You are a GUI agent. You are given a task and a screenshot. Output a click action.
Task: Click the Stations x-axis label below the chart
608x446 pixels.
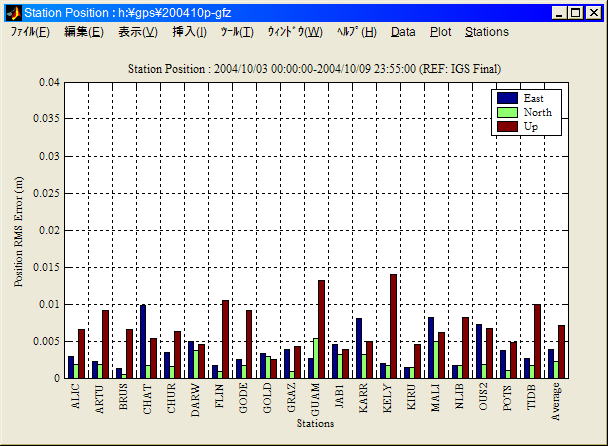pos(315,423)
